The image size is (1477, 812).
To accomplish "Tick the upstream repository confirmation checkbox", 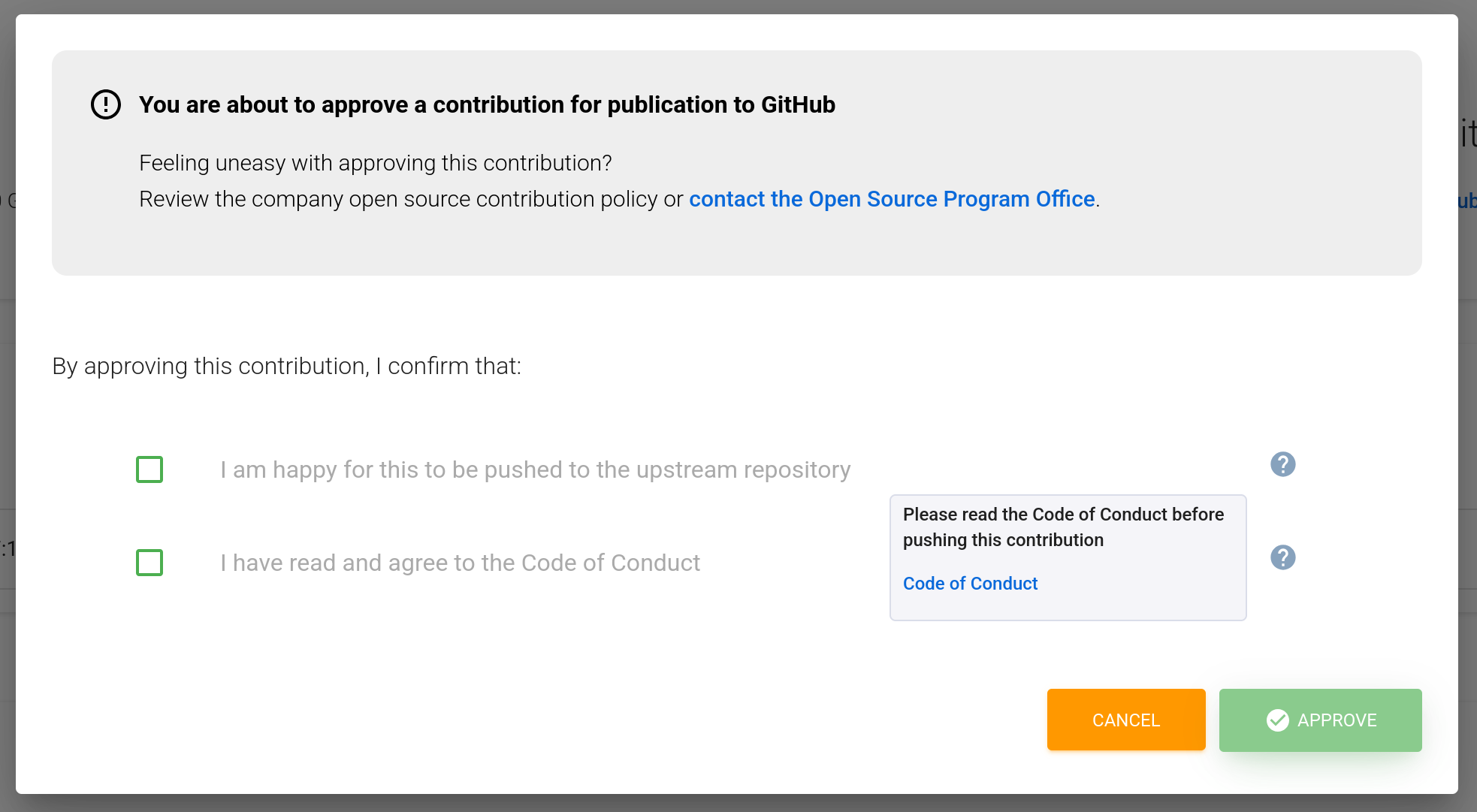I will 150,469.
